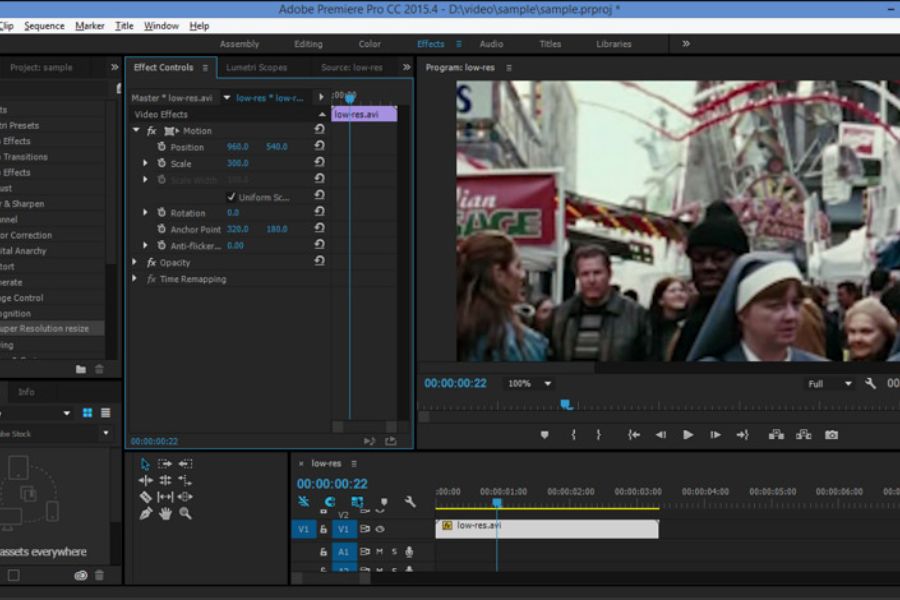Select the Pen tool in the timeline toolbar

146,513
